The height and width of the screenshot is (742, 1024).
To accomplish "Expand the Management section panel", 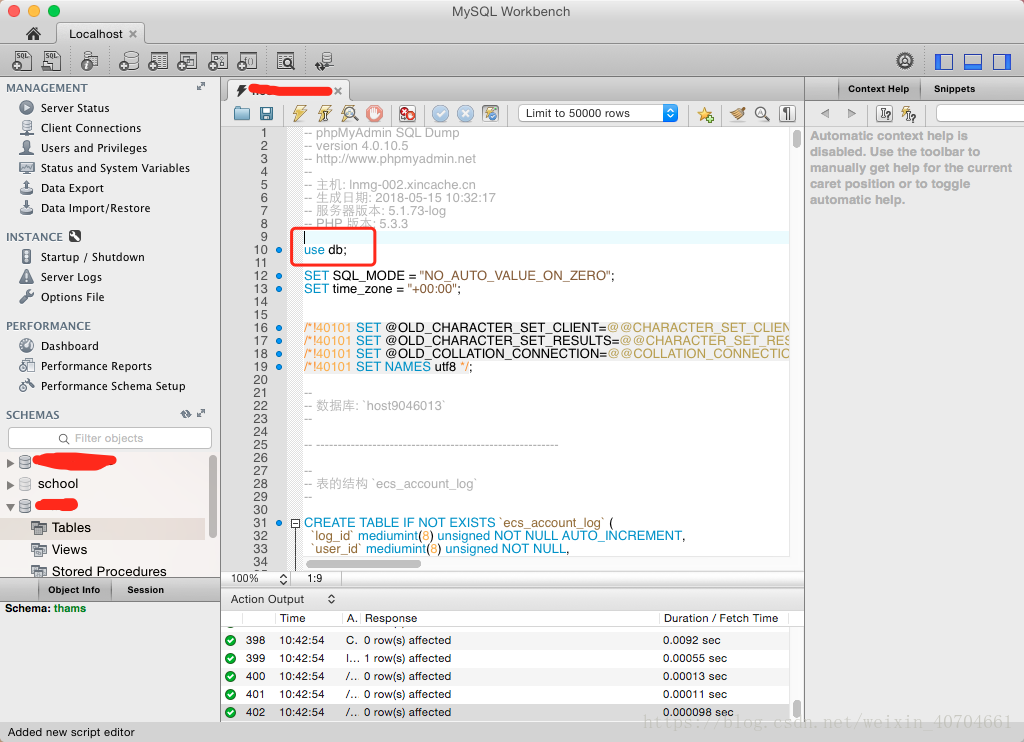I will [x=201, y=86].
